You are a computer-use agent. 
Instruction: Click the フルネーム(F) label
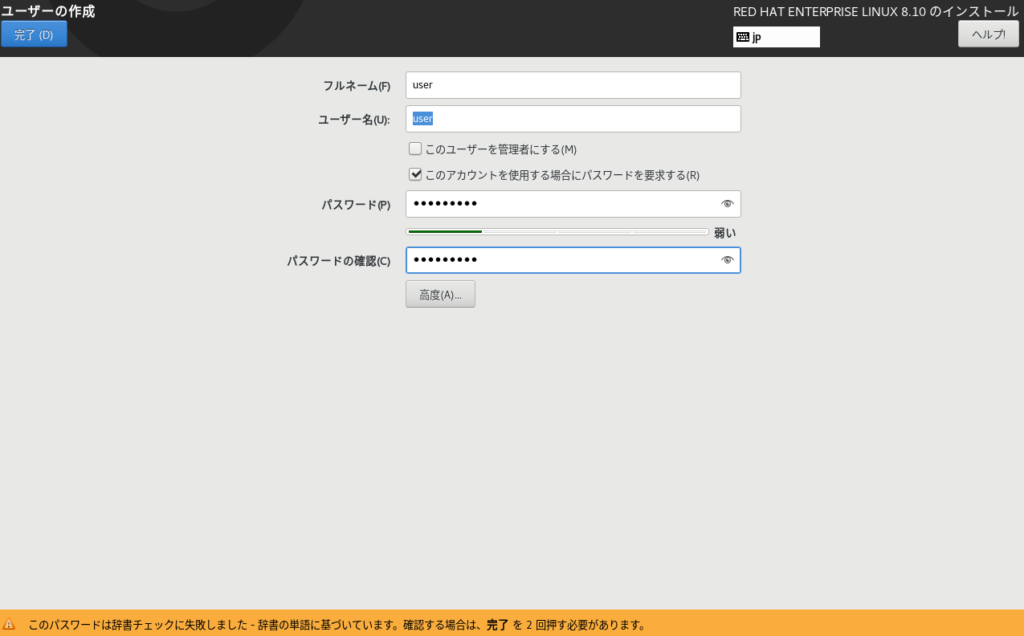[356, 86]
